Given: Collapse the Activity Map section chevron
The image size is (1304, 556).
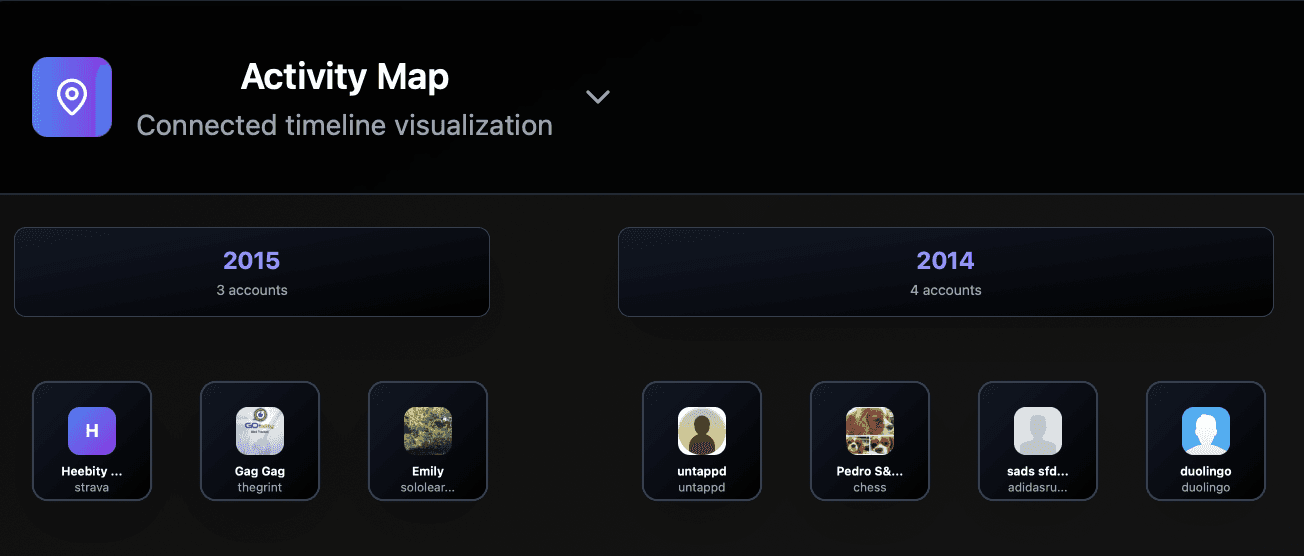Looking at the screenshot, I should tap(598, 97).
